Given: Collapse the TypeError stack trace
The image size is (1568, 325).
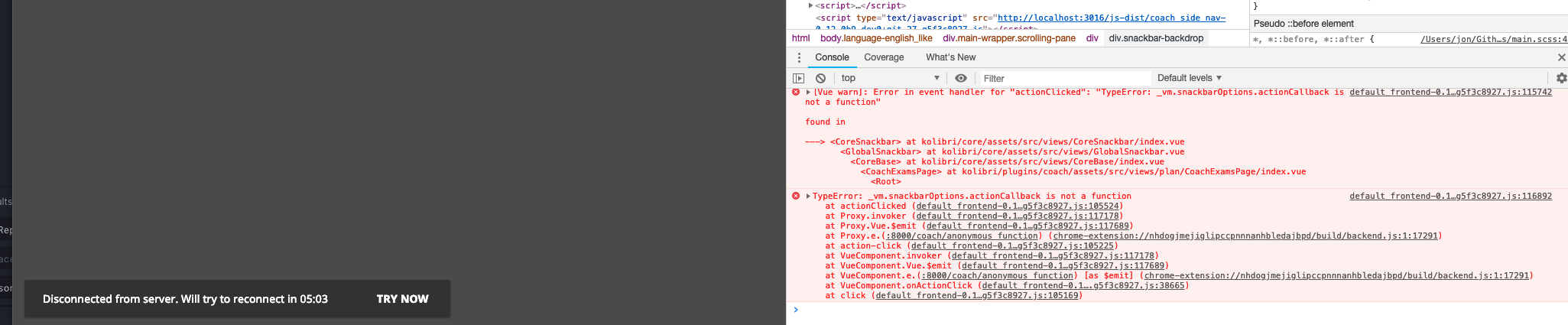Looking at the screenshot, I should (808, 196).
